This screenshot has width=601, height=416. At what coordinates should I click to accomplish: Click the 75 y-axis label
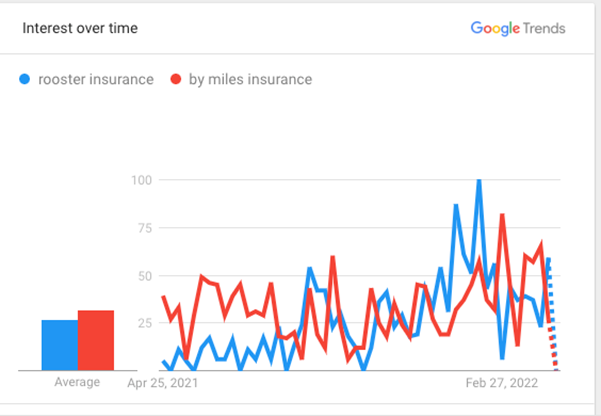(144, 228)
